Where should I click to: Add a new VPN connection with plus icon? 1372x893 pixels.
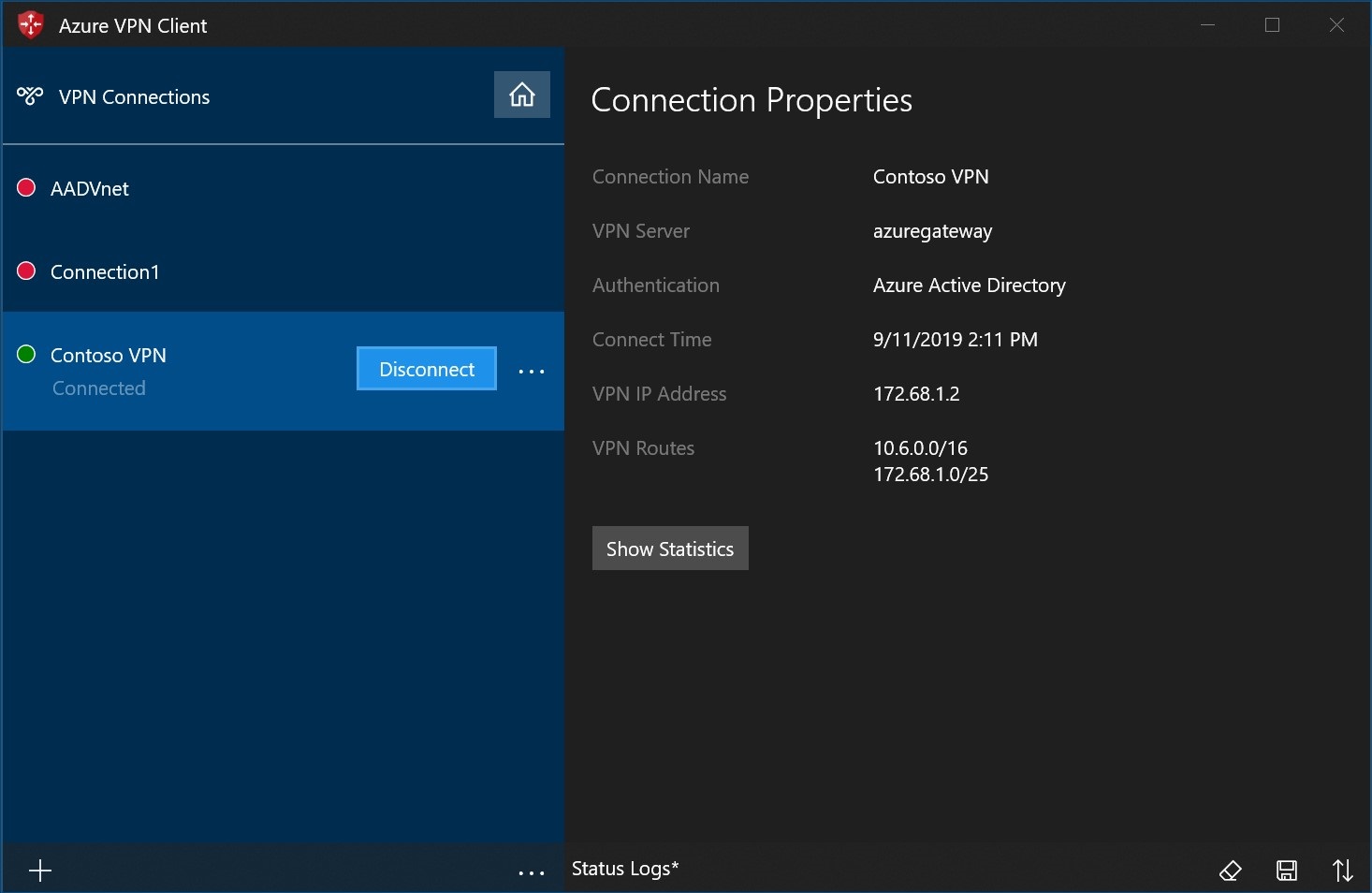click(40, 871)
